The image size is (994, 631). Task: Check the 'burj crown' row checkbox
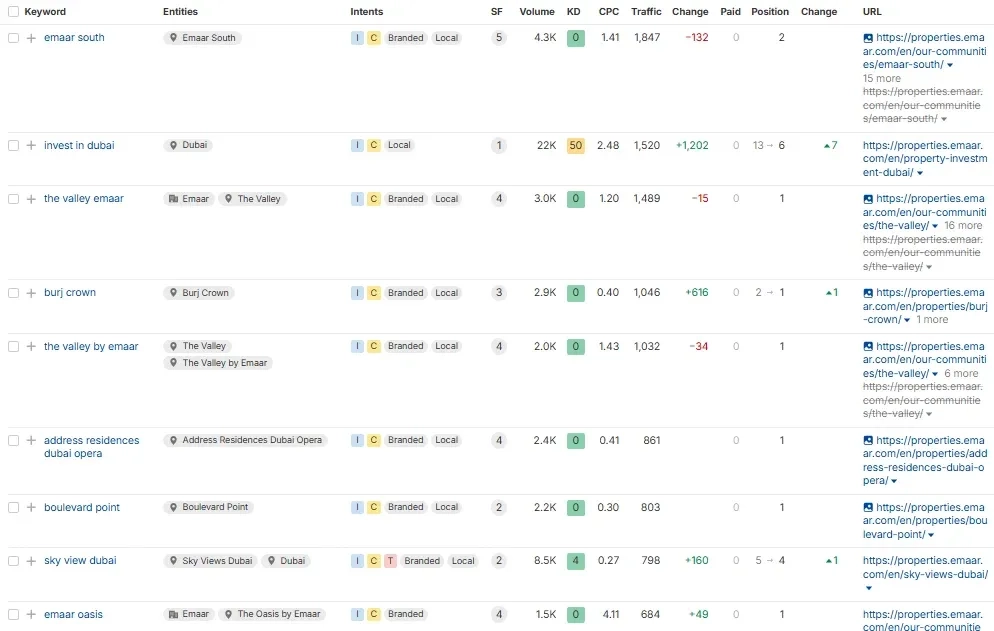(x=13, y=293)
